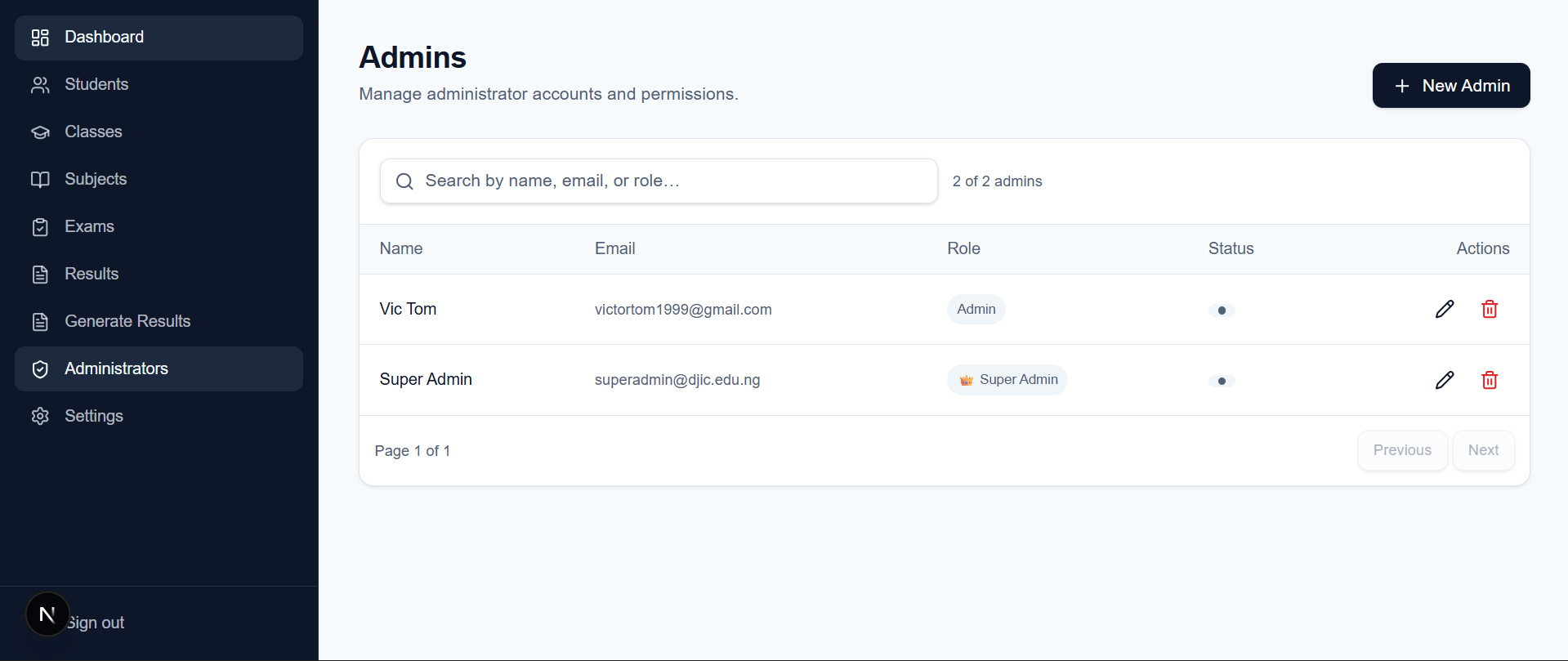Click the Exams clipboard icon
Screen dimensions: 1568x661
click(40, 227)
